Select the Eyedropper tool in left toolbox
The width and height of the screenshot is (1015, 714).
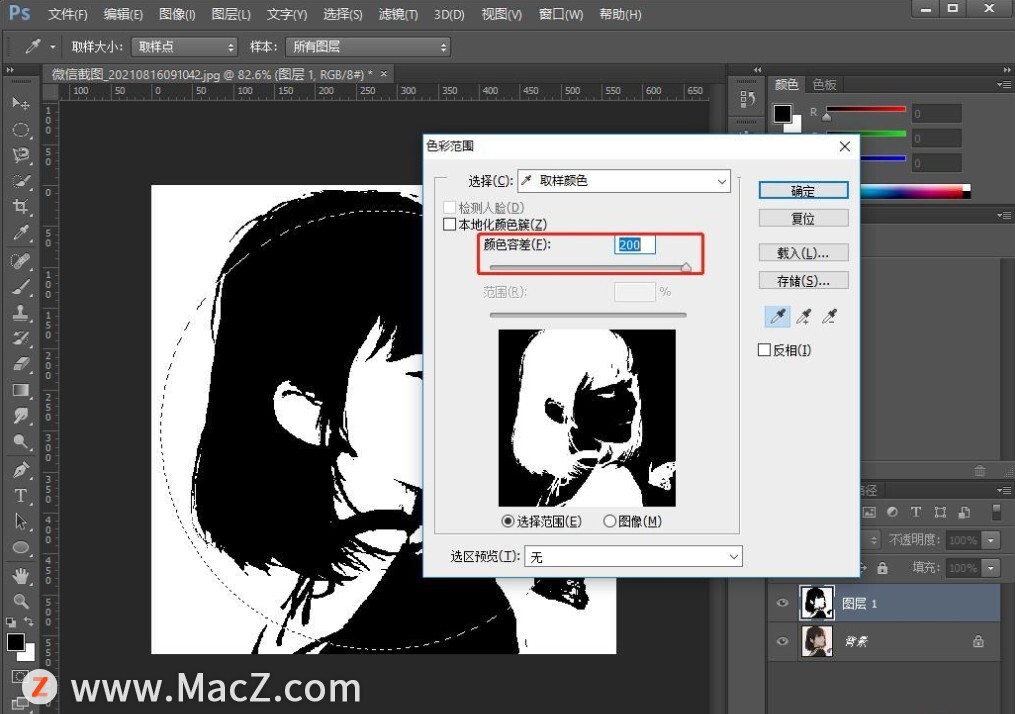click(x=21, y=233)
